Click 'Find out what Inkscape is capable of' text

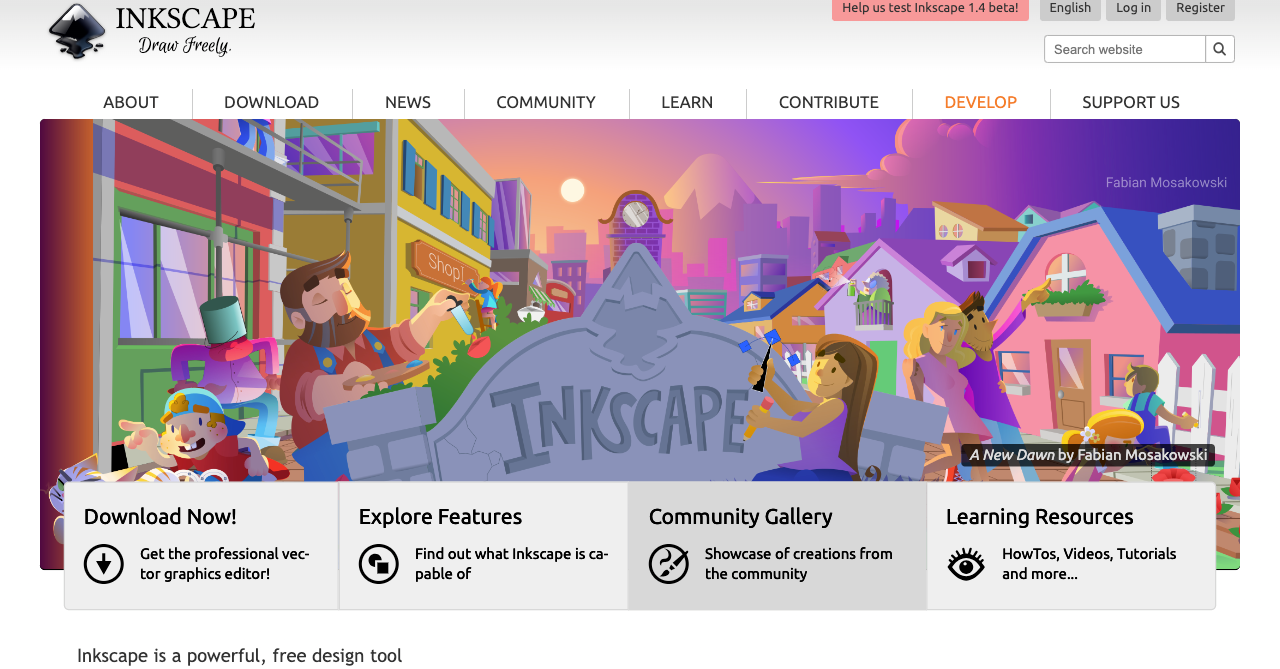pos(512,564)
